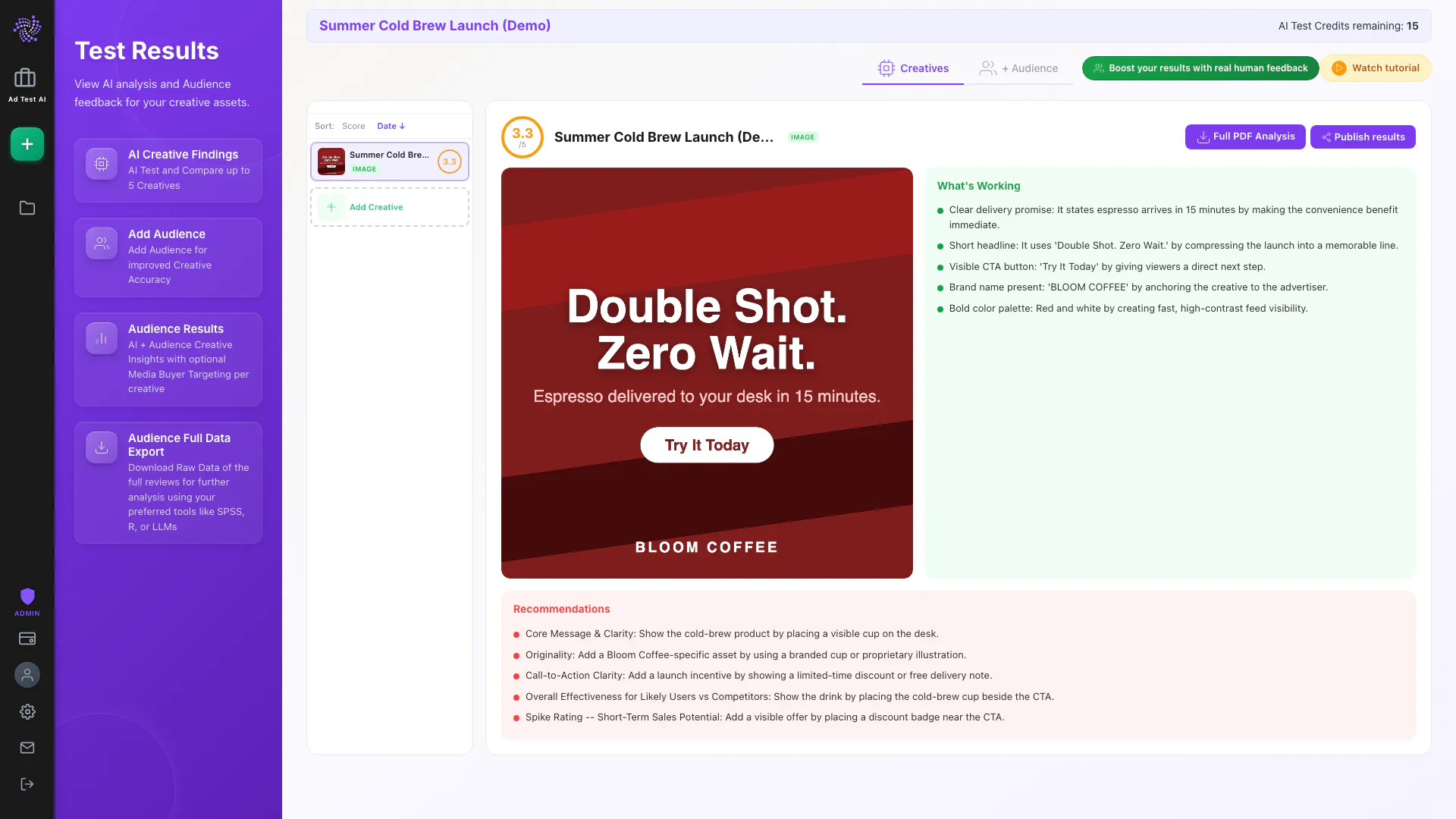Screen dimensions: 1456x819
Task: Open the user profile avatar icon
Action: tap(27, 675)
